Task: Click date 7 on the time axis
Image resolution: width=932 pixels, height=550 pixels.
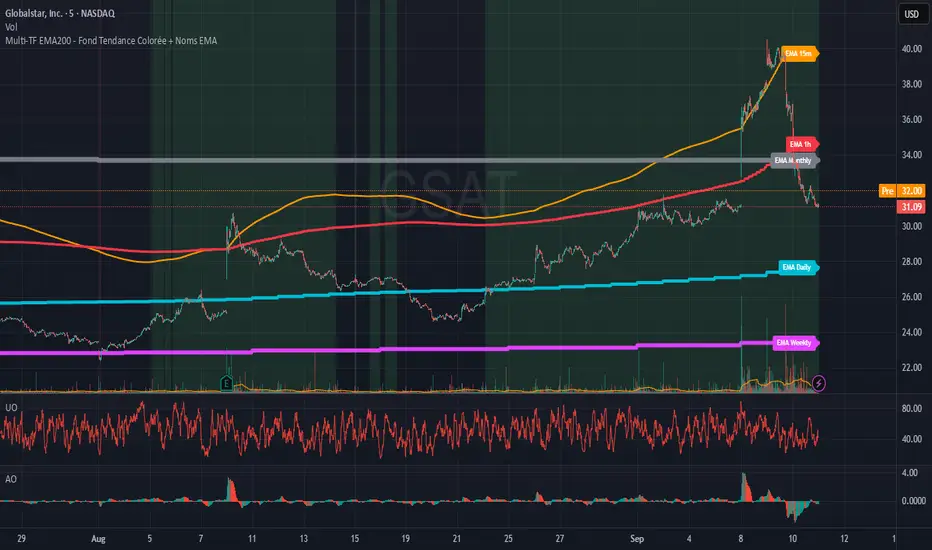Action: [200, 539]
